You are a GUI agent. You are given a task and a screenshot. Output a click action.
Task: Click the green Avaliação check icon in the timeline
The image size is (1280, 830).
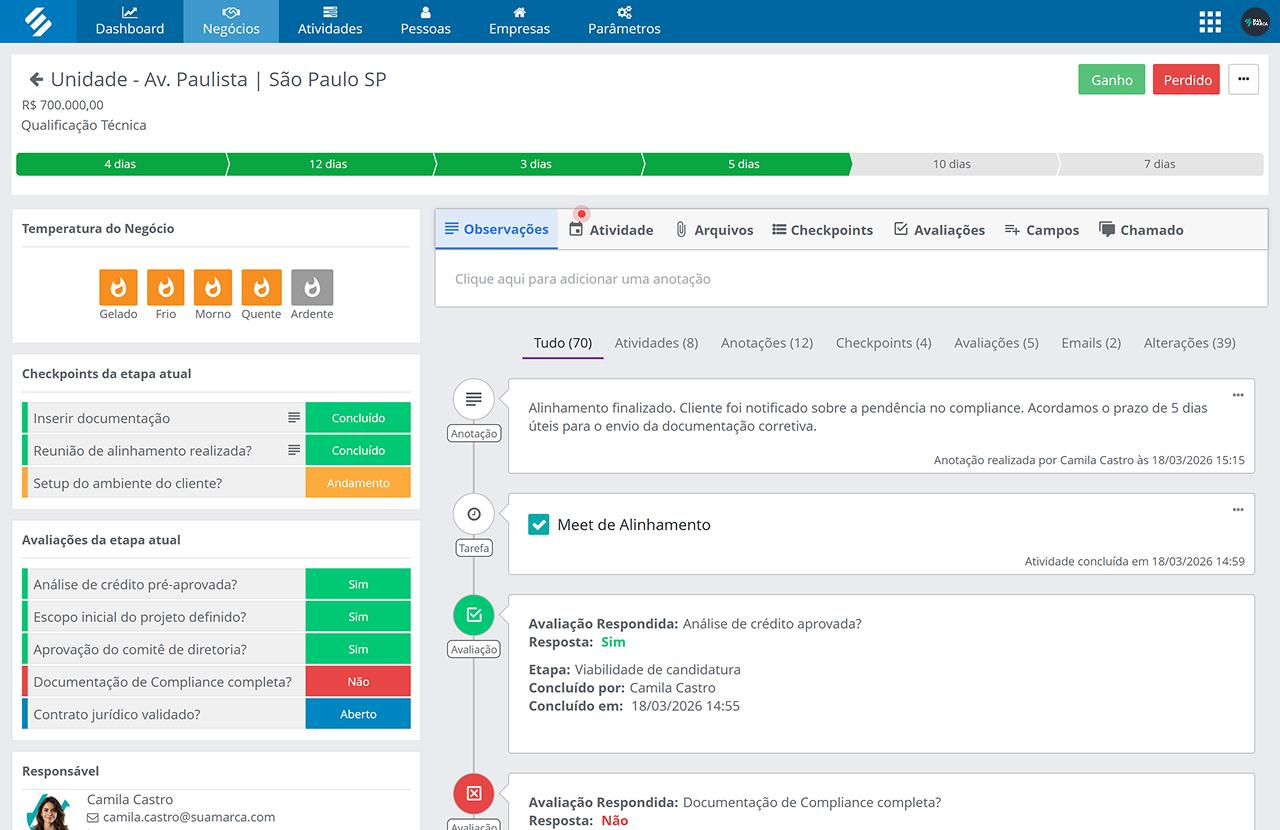coord(473,615)
